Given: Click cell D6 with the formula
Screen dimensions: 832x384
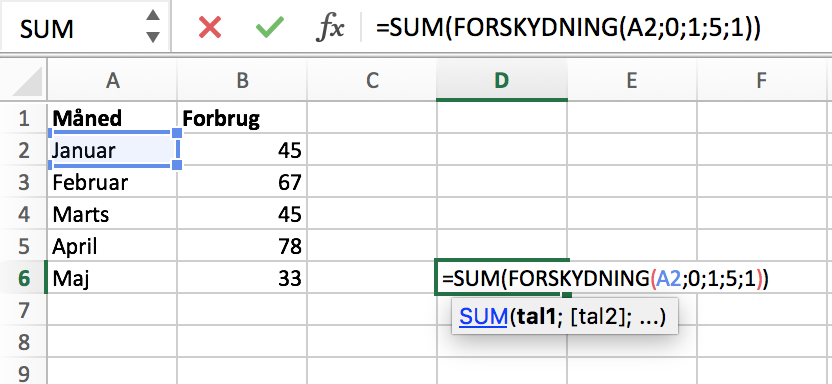Looking at the screenshot, I should pos(501,278).
